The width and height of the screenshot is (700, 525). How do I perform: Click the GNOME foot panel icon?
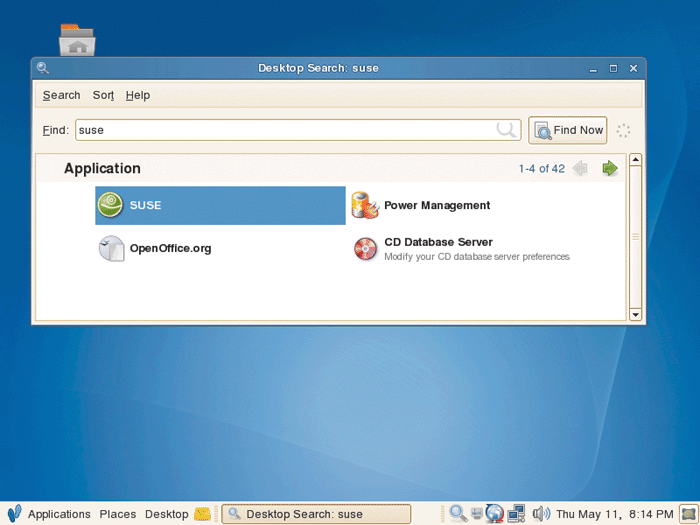click(14, 514)
